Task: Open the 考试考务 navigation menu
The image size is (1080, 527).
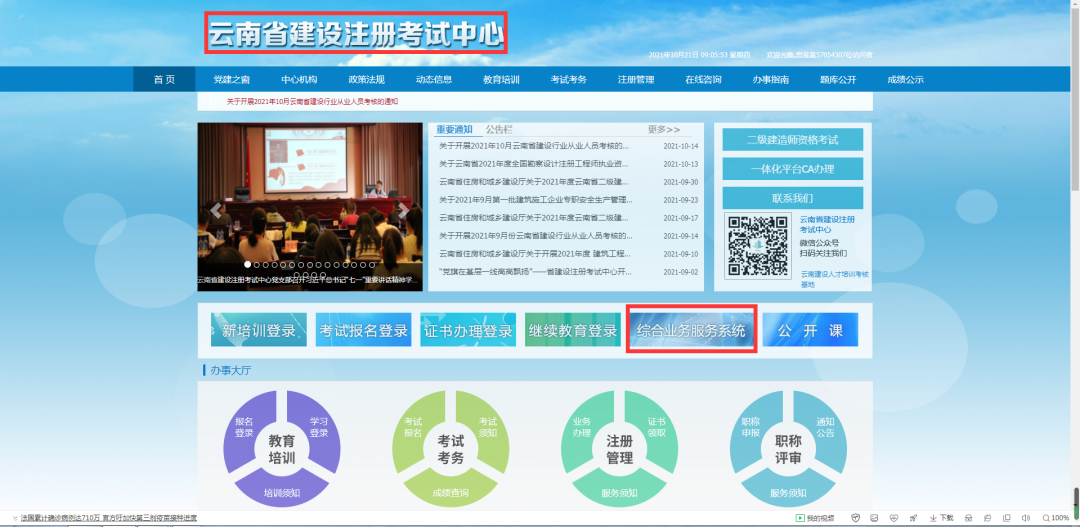Action: (x=568, y=80)
